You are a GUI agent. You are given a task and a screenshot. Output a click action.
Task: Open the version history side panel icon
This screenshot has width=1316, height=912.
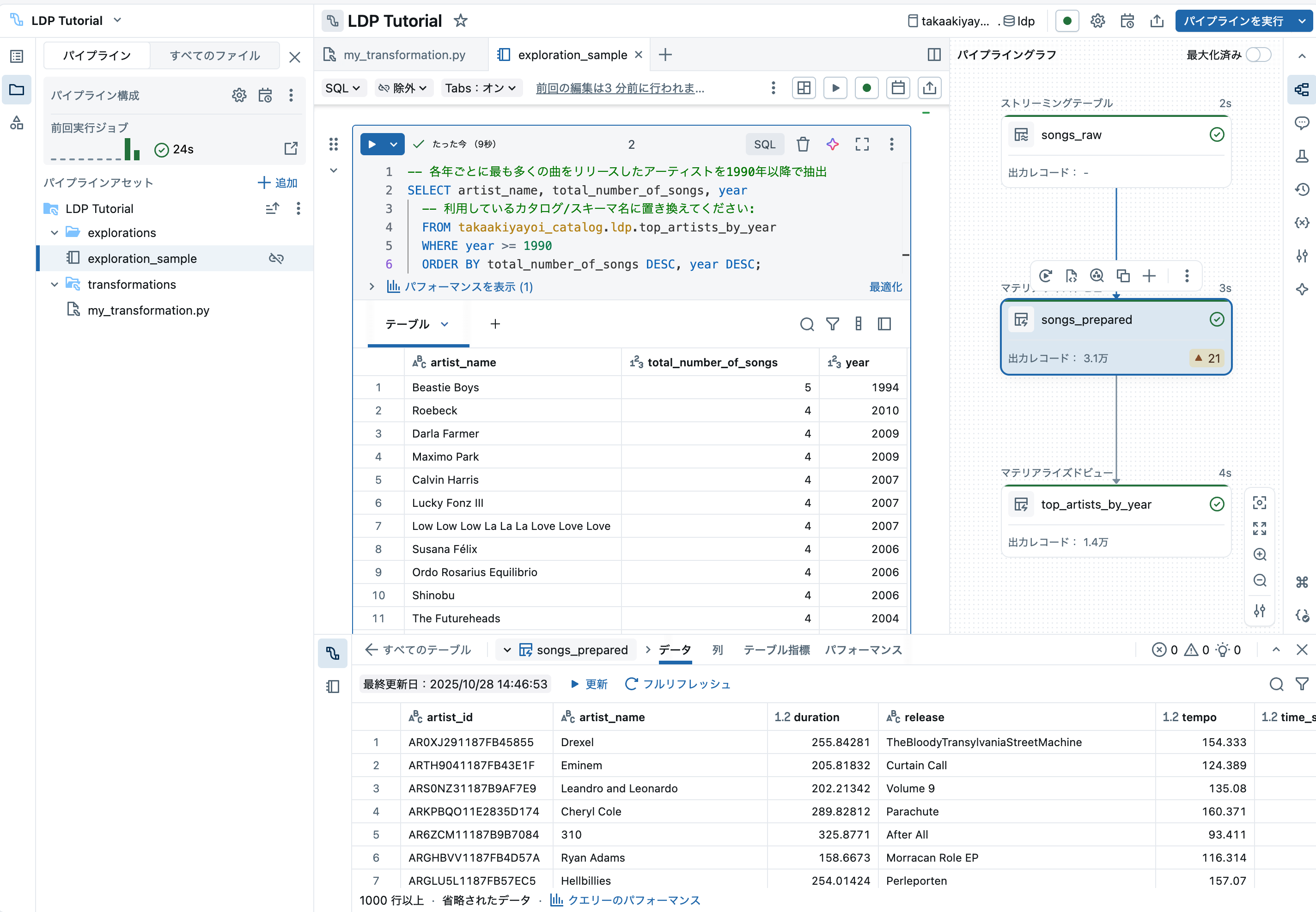[x=1302, y=189]
